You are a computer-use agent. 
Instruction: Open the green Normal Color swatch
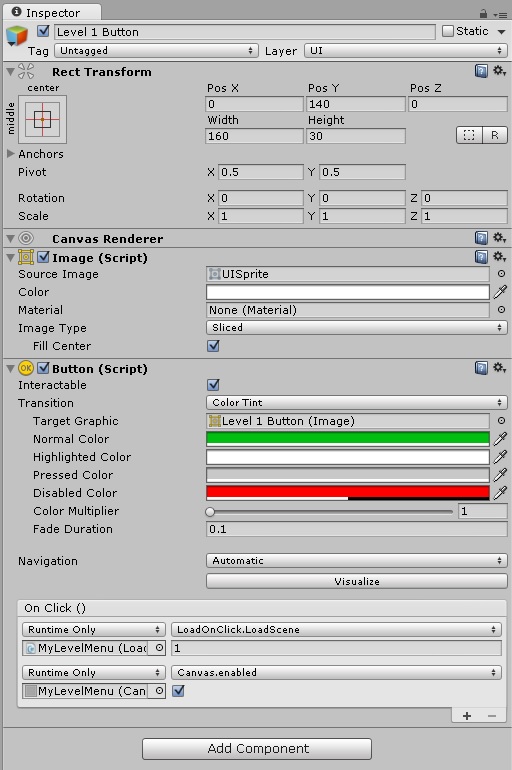click(348, 439)
